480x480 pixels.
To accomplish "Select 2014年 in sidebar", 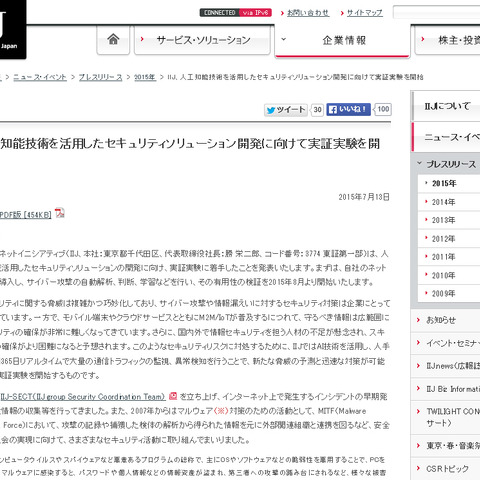I will point(449,202).
